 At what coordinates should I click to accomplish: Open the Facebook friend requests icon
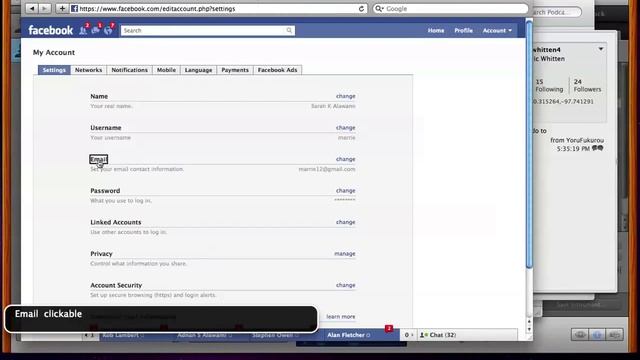(x=84, y=30)
